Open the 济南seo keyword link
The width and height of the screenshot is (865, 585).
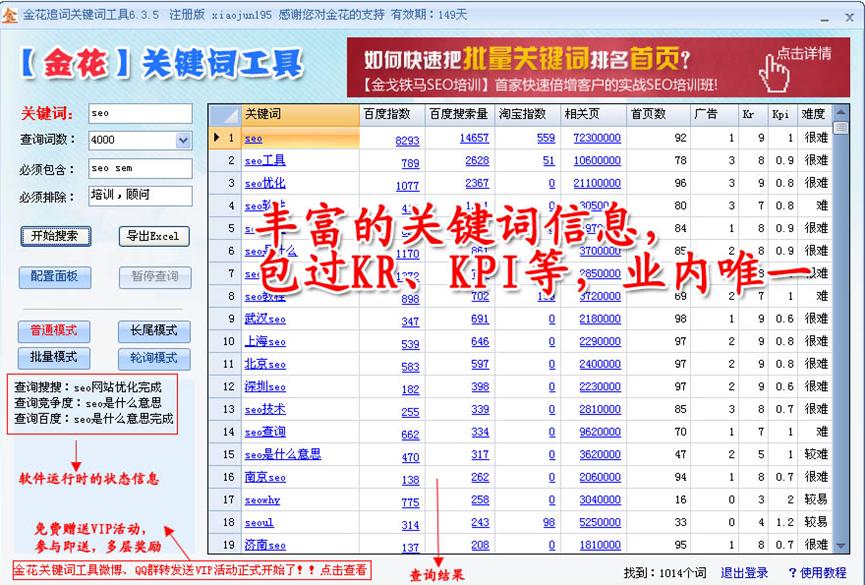tap(265, 545)
